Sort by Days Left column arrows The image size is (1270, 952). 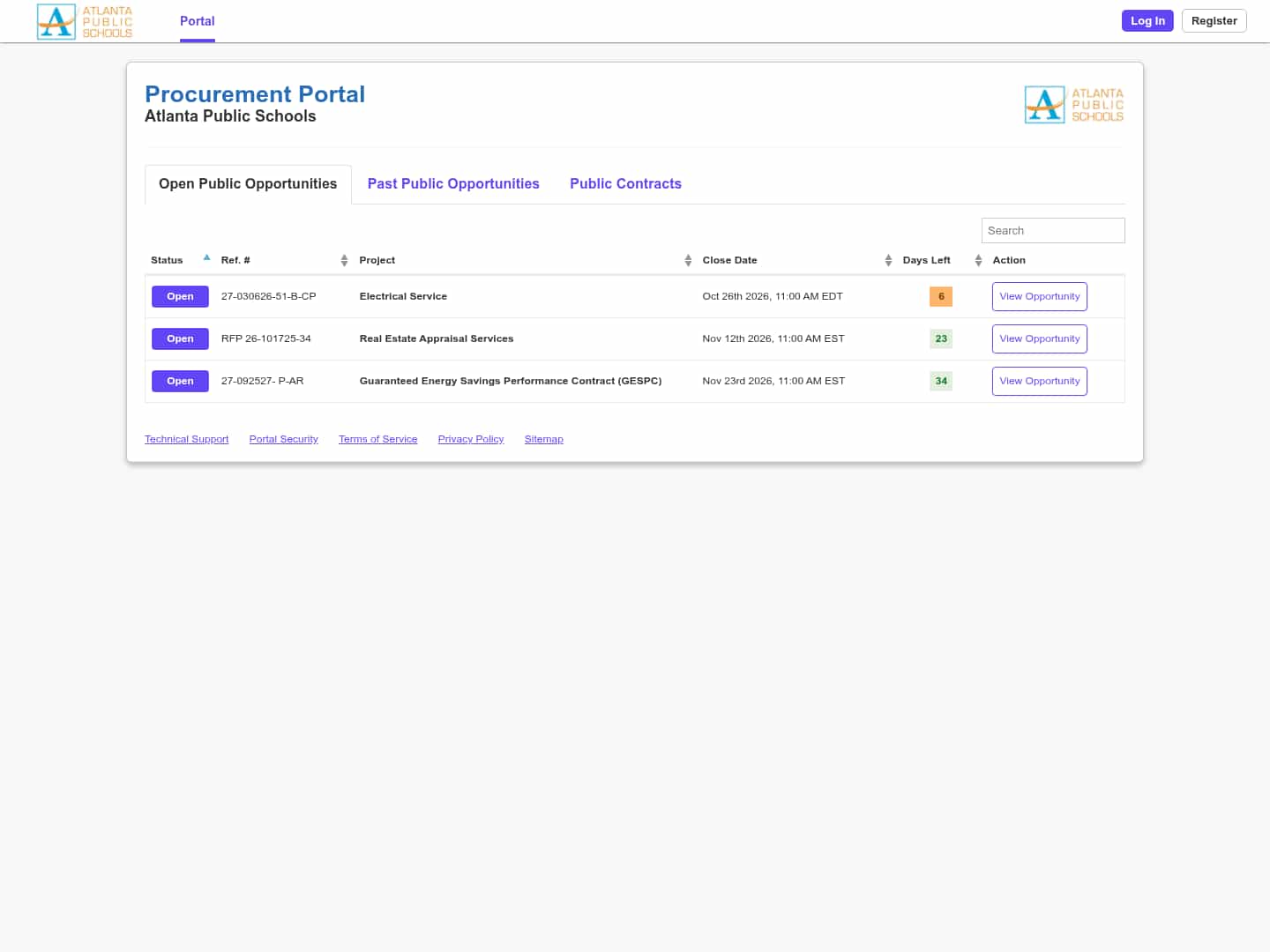(978, 260)
